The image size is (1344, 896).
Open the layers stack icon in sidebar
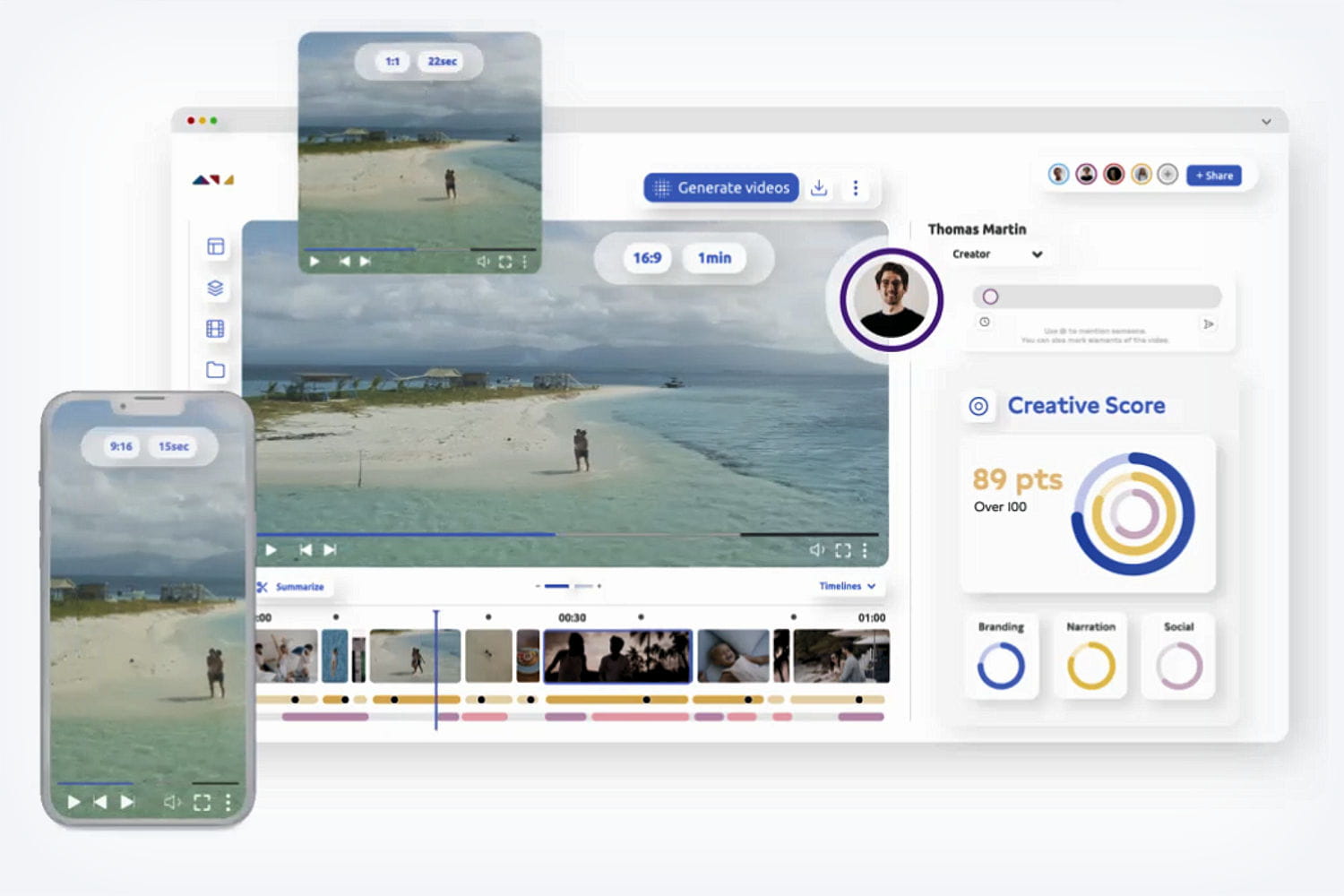coord(215,288)
